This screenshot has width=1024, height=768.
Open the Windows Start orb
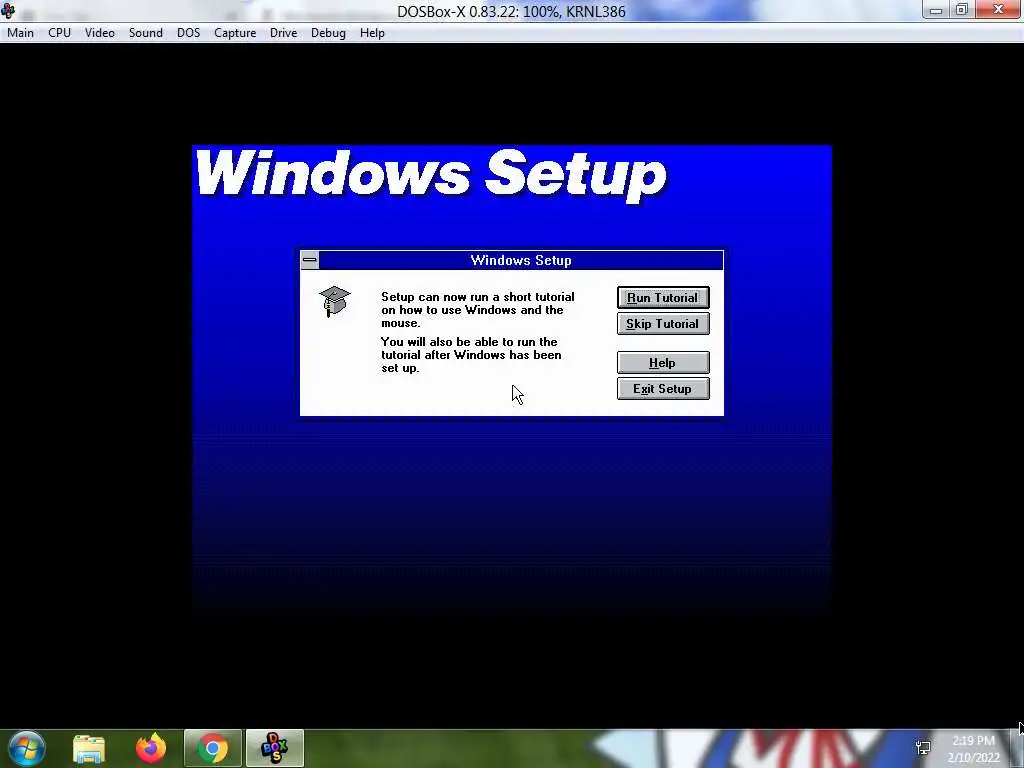[x=27, y=748]
